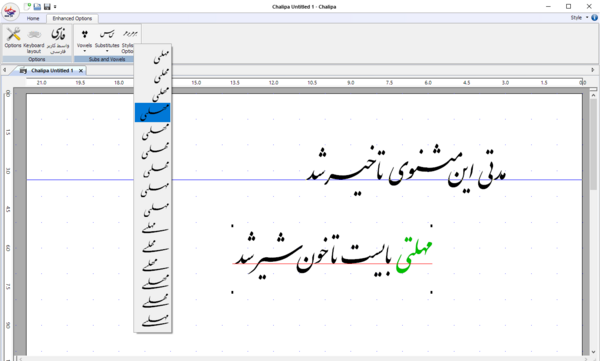Switch to the Home ribbon tab
Image resolution: width=600 pixels, height=361 pixels.
pyautogui.click(x=33, y=18)
